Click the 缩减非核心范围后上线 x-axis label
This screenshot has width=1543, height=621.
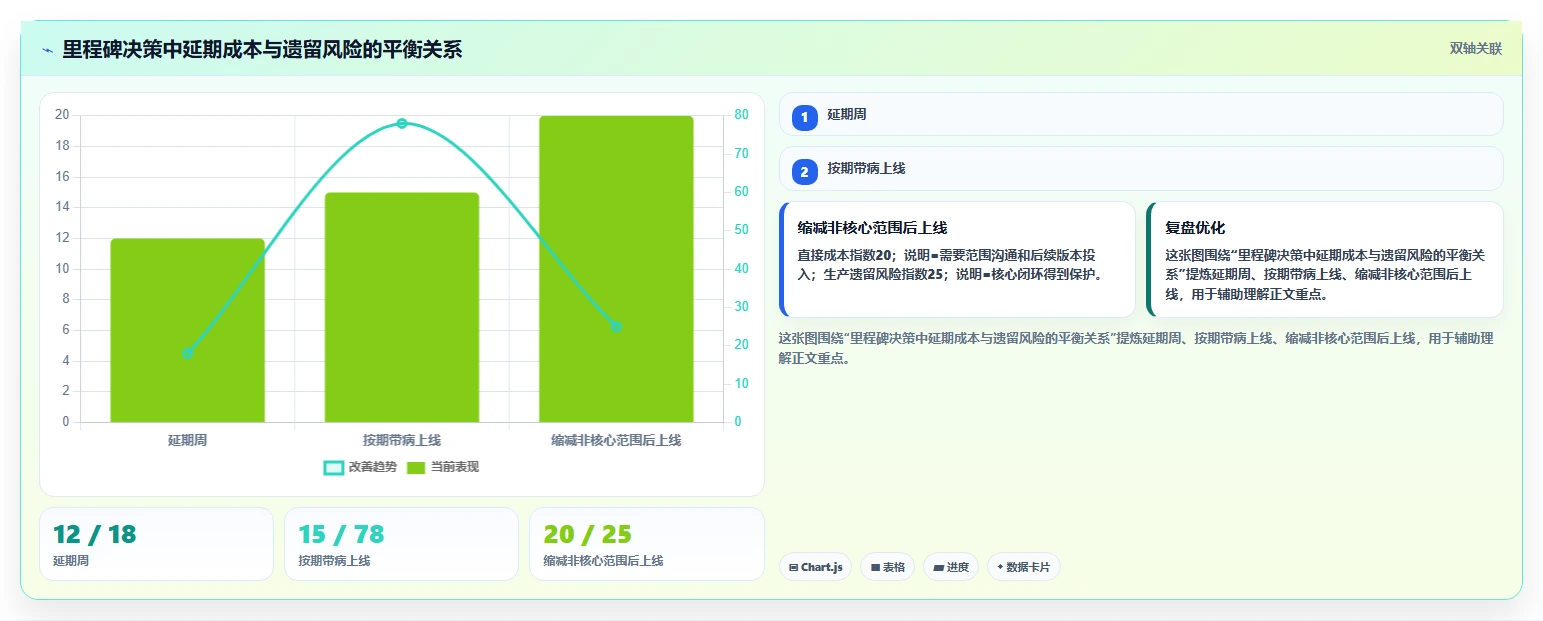(616, 440)
